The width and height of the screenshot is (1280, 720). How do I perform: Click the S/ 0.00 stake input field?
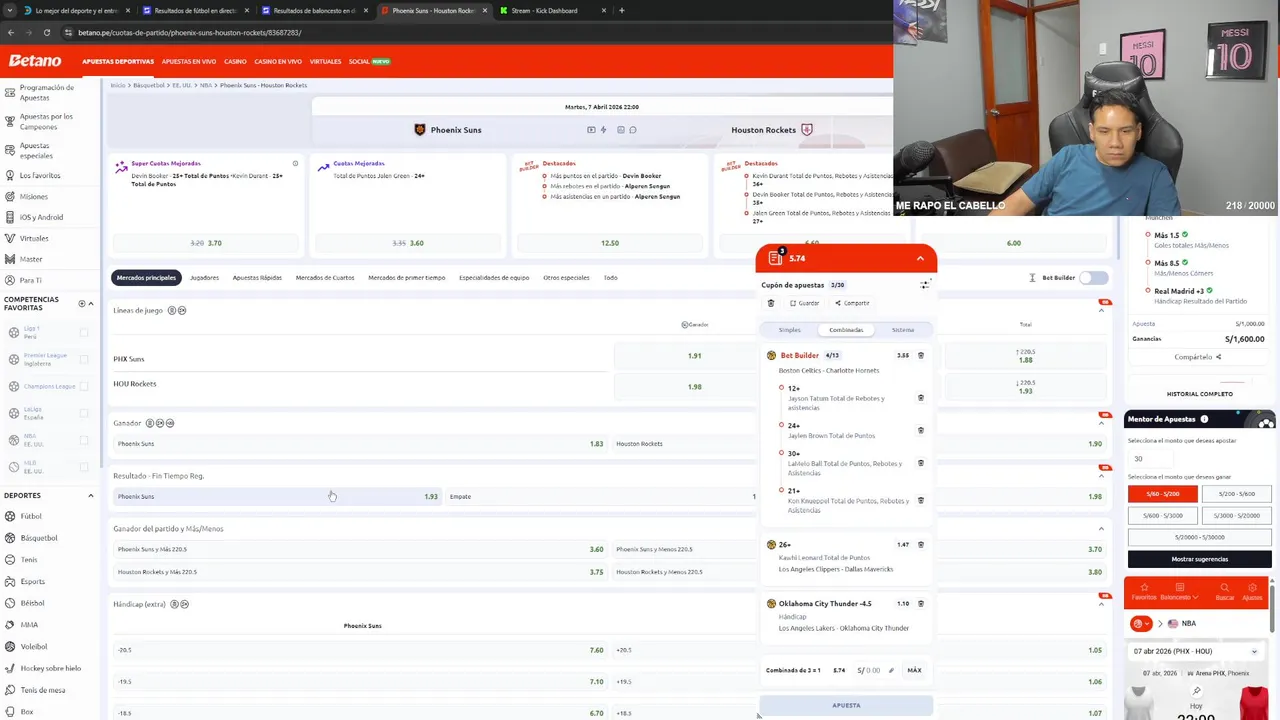pyautogui.click(x=875, y=670)
